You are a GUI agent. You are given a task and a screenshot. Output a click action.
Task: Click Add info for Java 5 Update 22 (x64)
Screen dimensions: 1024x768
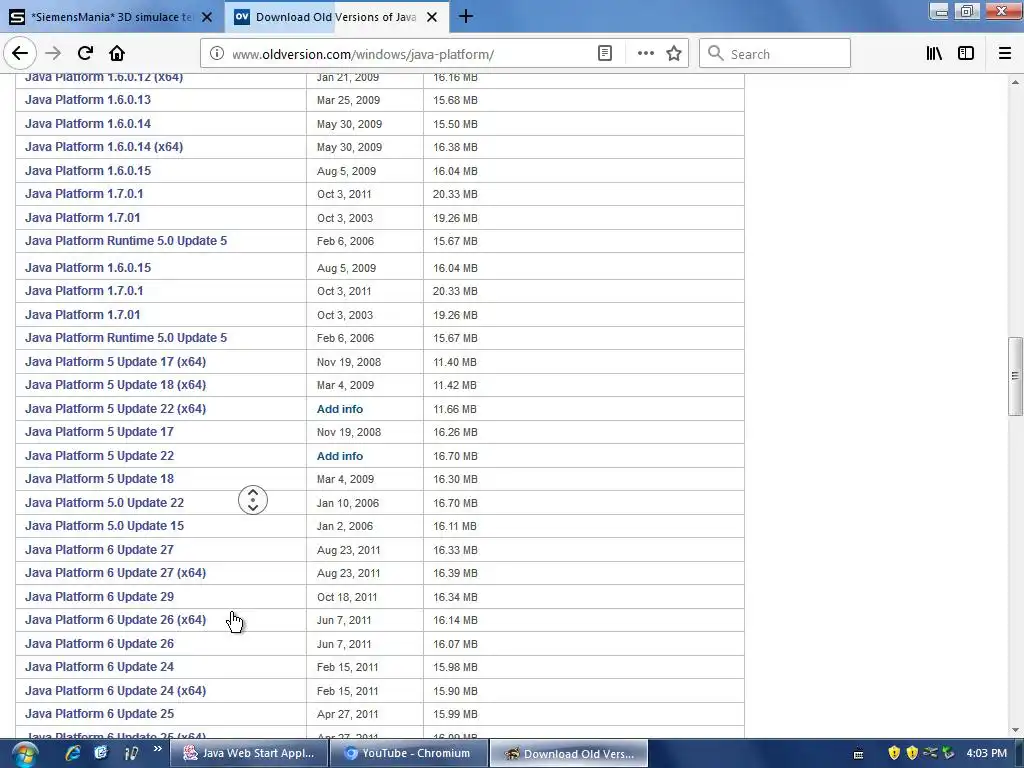pyautogui.click(x=340, y=409)
